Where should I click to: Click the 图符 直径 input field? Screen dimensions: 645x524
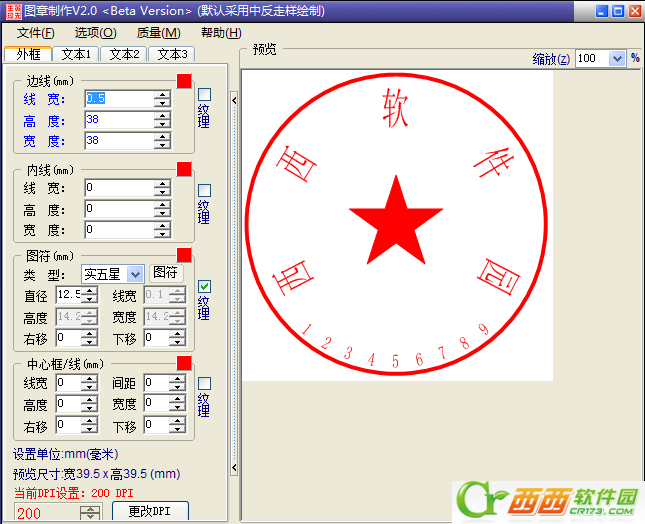[x=69, y=294]
